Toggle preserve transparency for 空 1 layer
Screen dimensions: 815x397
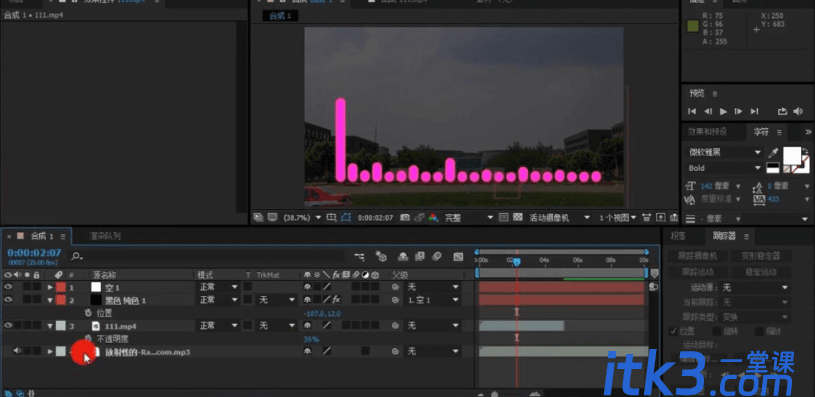click(x=248, y=287)
